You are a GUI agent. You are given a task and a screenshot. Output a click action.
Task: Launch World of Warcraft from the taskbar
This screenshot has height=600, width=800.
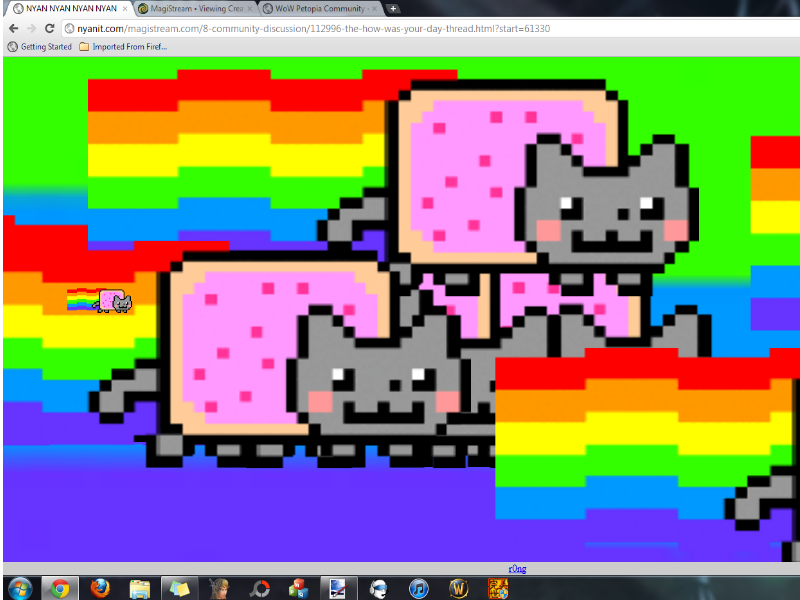458,589
